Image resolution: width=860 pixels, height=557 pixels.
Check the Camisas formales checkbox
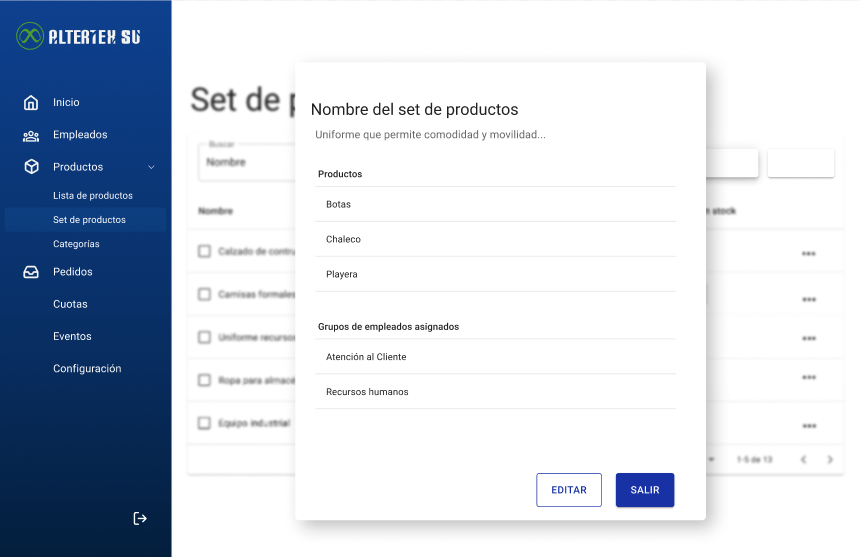coord(204,294)
